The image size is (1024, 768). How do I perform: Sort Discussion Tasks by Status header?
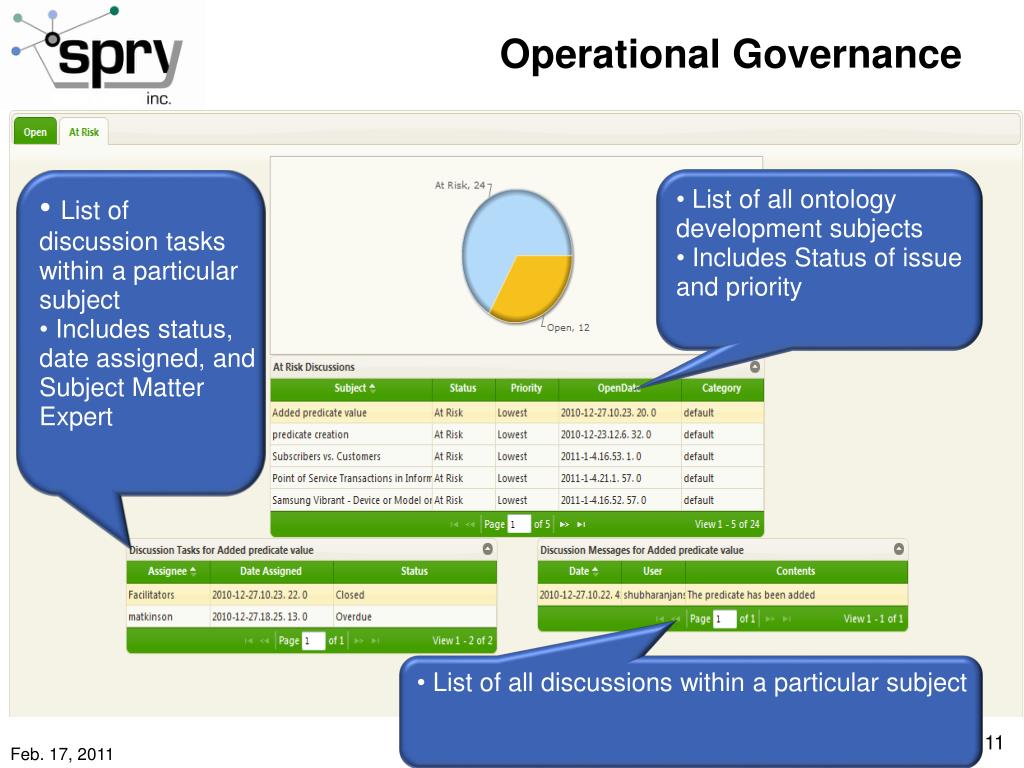point(415,571)
